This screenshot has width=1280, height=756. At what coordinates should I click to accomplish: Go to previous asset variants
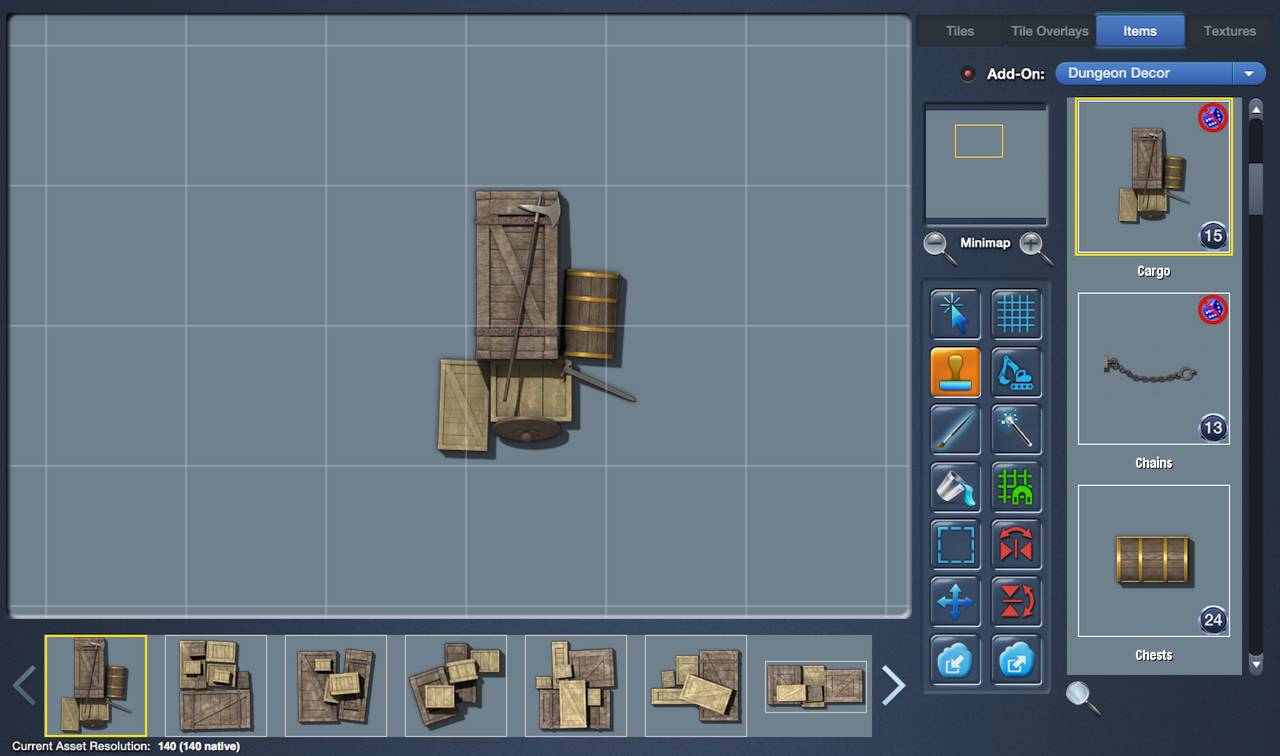click(25, 685)
